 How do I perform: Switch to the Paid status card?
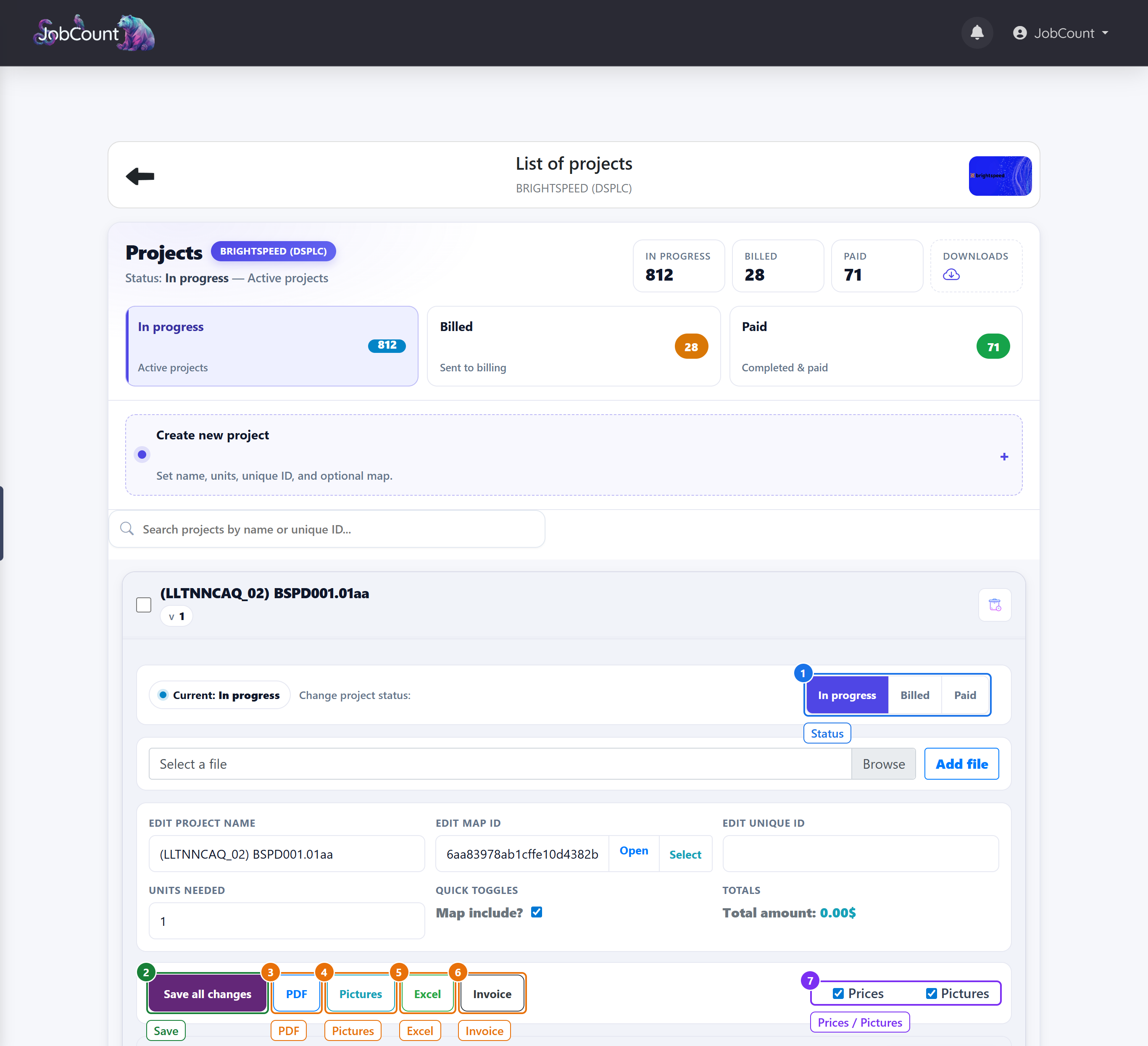pyautogui.click(x=875, y=346)
